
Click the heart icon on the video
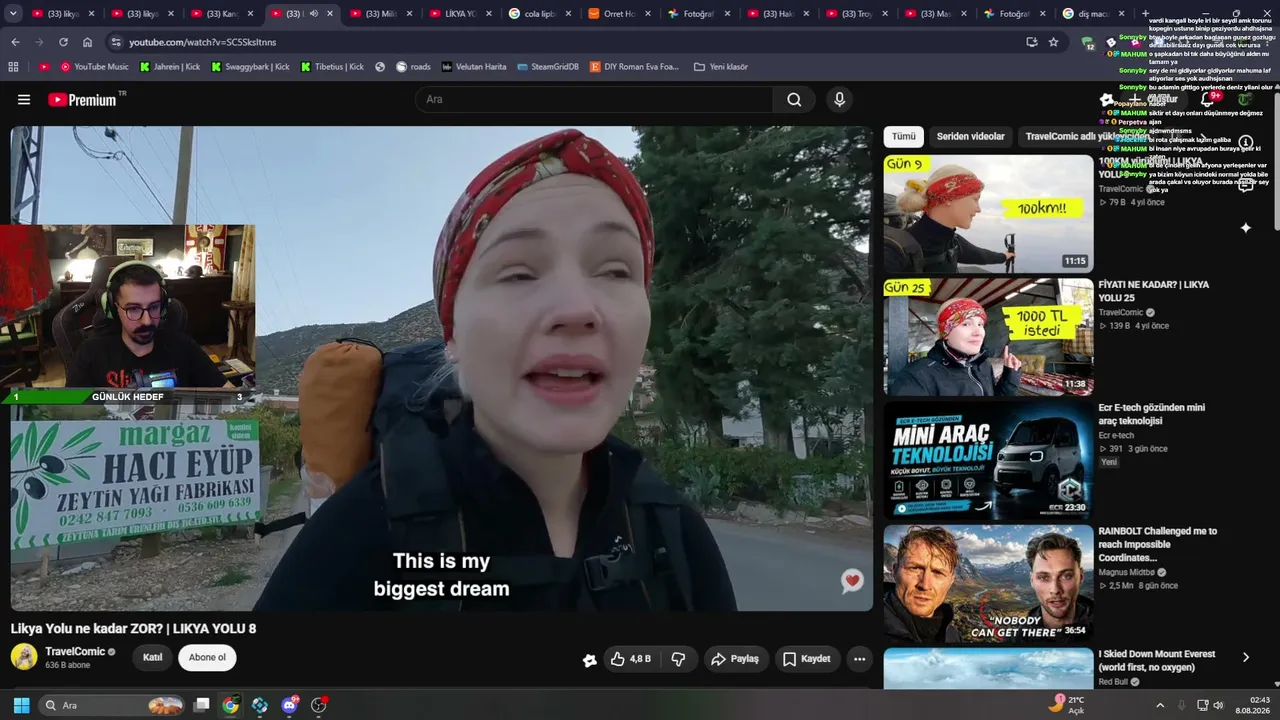[x=852, y=581]
